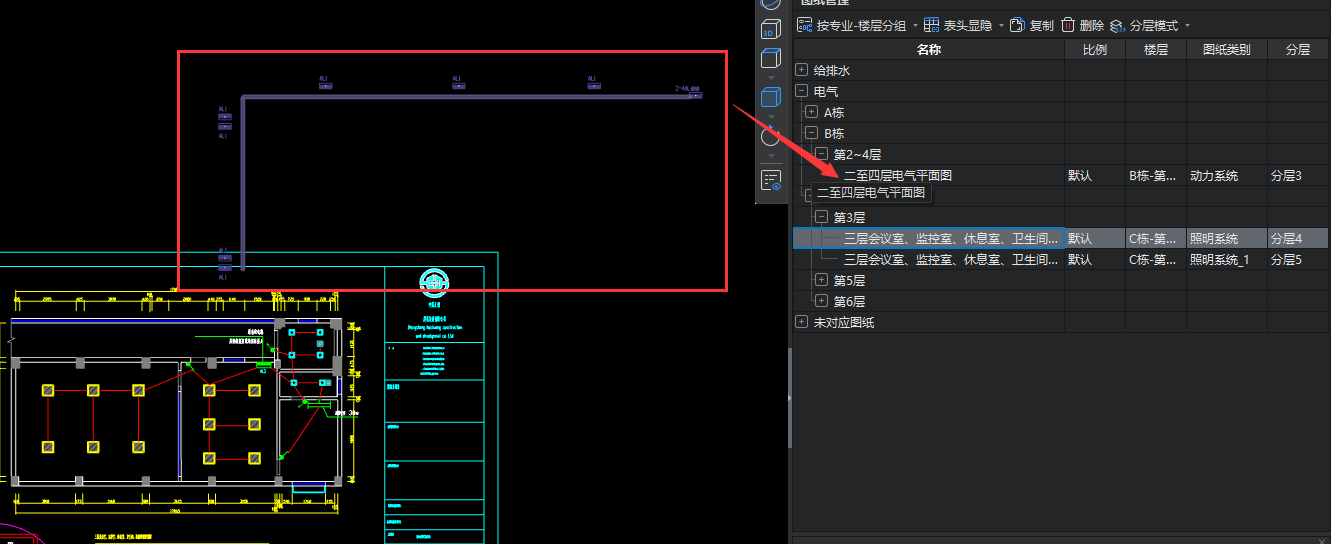Click the 给排水 label
This screenshot has height=544, width=1331.
click(832, 71)
